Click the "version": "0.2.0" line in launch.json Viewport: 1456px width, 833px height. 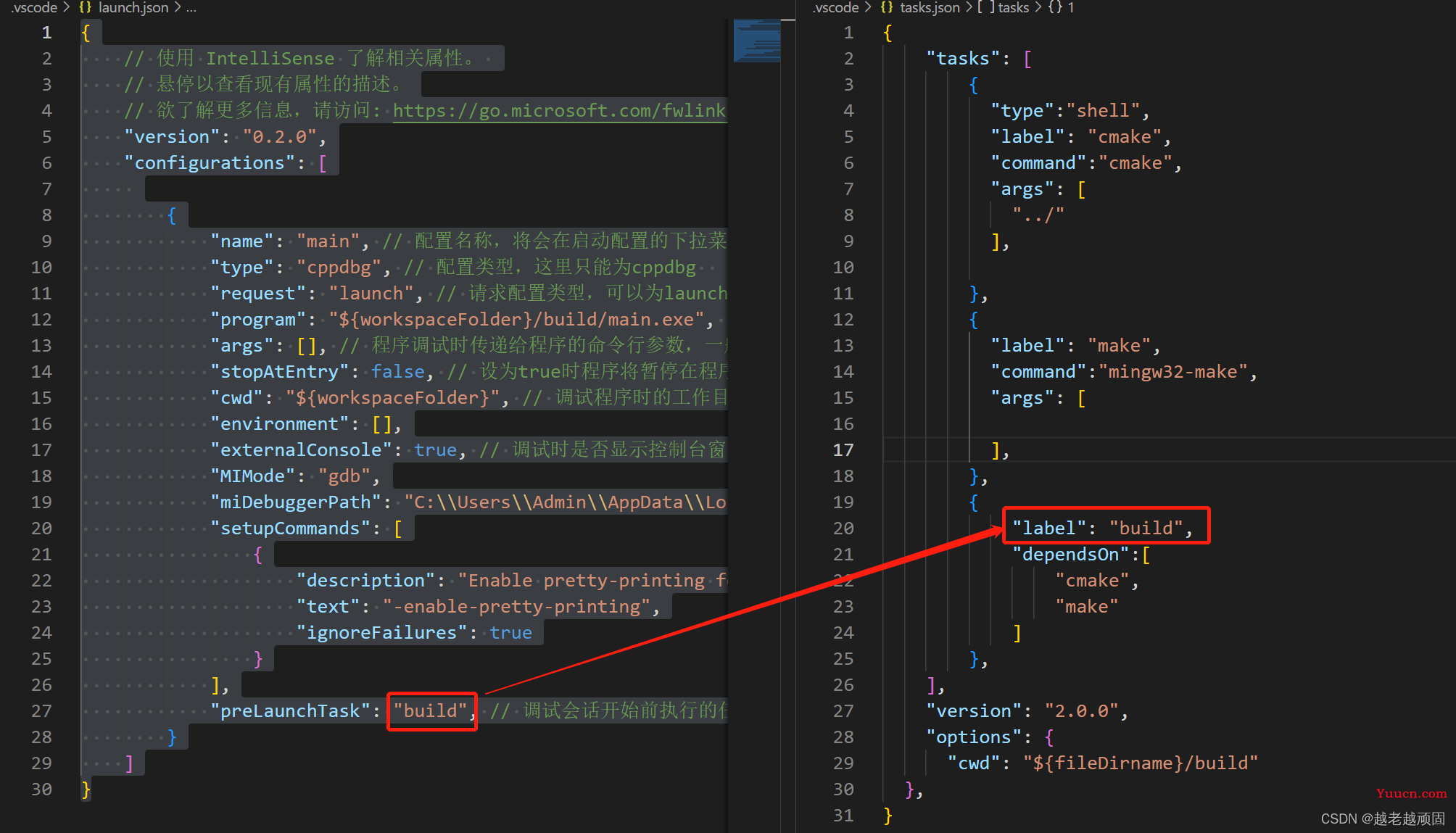point(225,136)
